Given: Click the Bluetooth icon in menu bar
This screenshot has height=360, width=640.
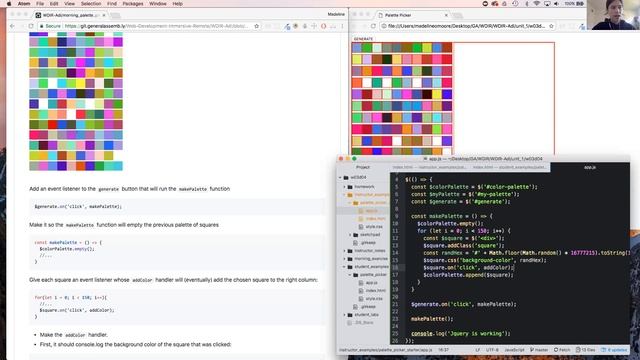Looking at the screenshot, I should coord(527,4).
